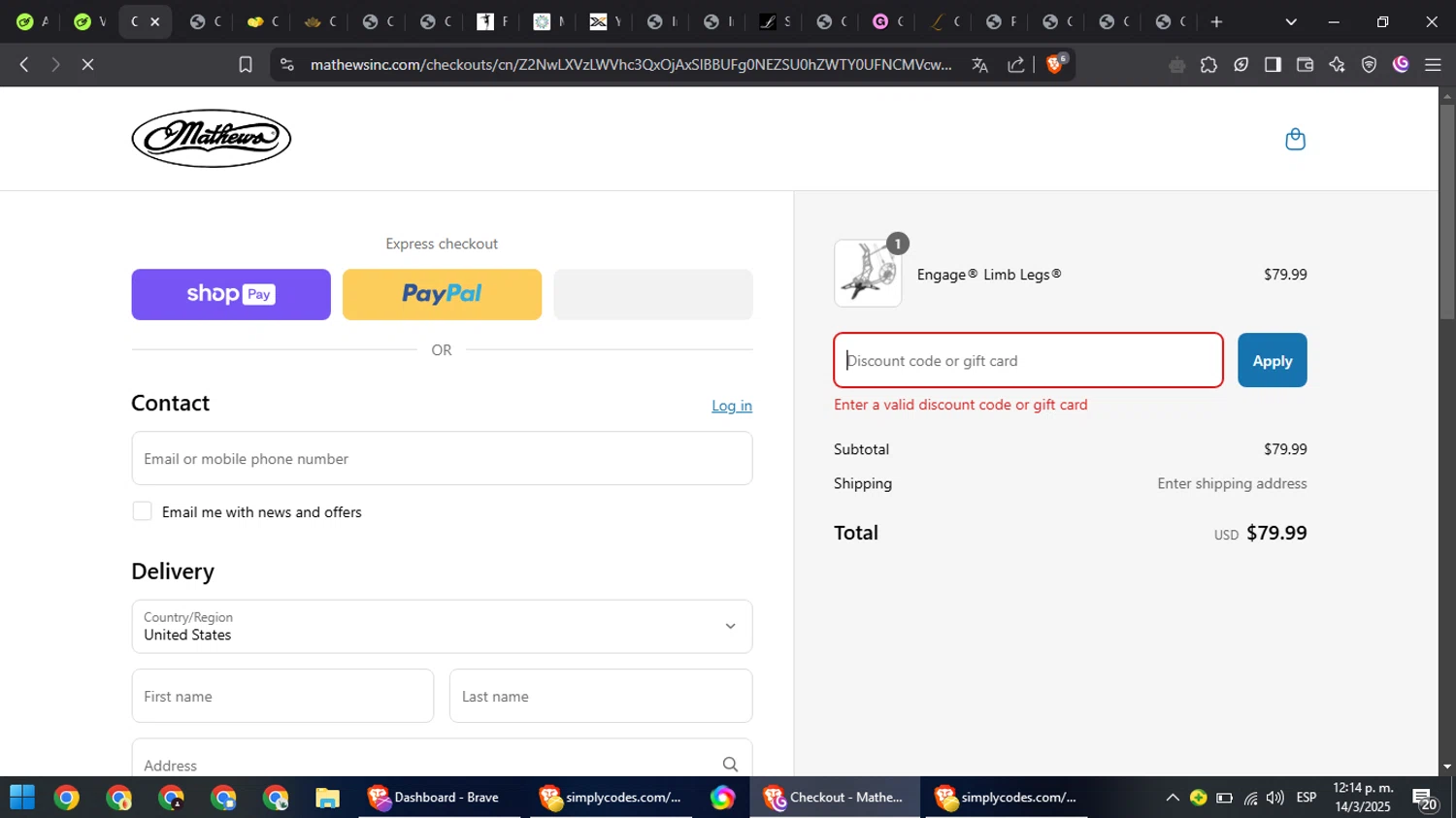The image size is (1456, 818).
Task: Open site settings icon in address bar
Action: click(286, 65)
